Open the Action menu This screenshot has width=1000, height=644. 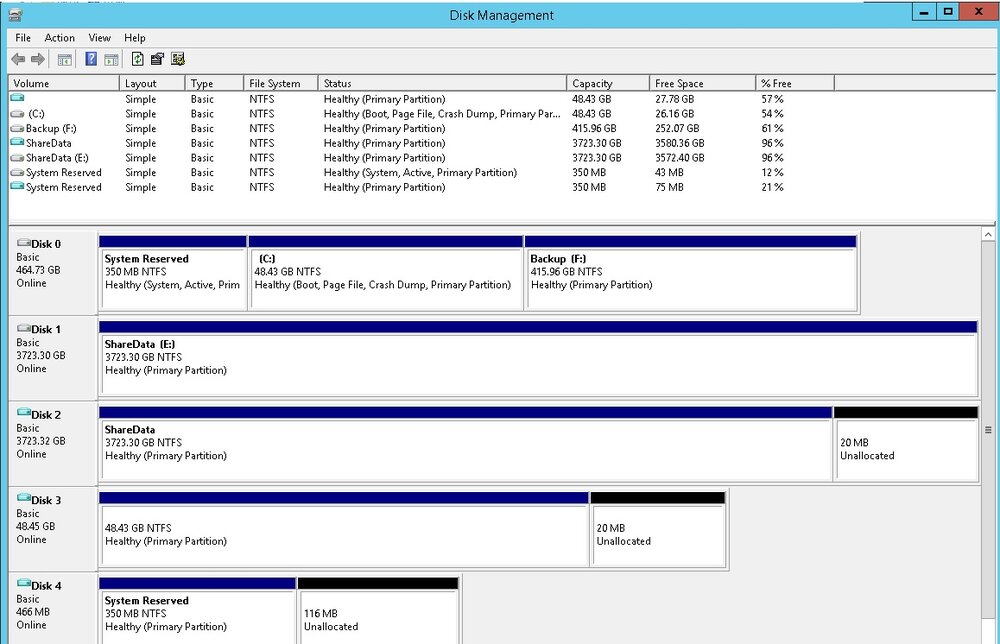coord(59,38)
